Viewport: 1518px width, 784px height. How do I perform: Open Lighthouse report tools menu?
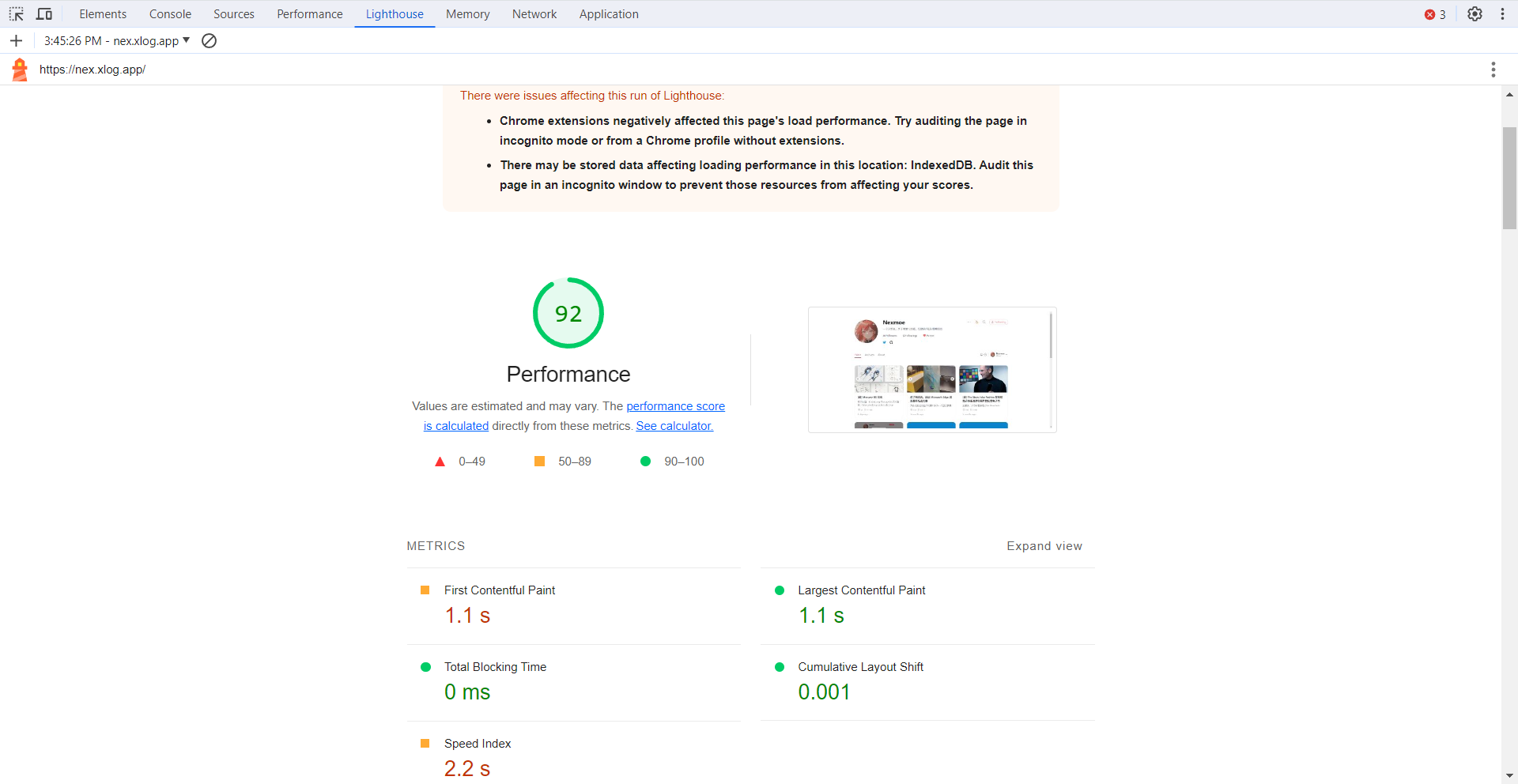[1493, 70]
